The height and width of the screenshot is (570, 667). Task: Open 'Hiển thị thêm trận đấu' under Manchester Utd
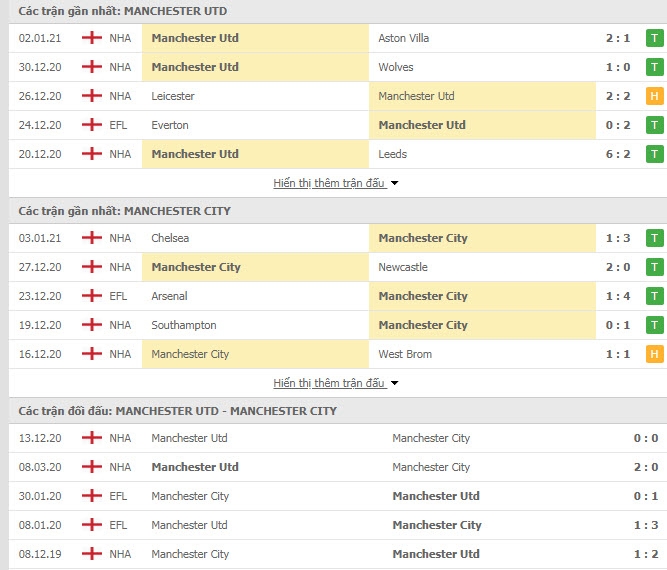tap(329, 183)
